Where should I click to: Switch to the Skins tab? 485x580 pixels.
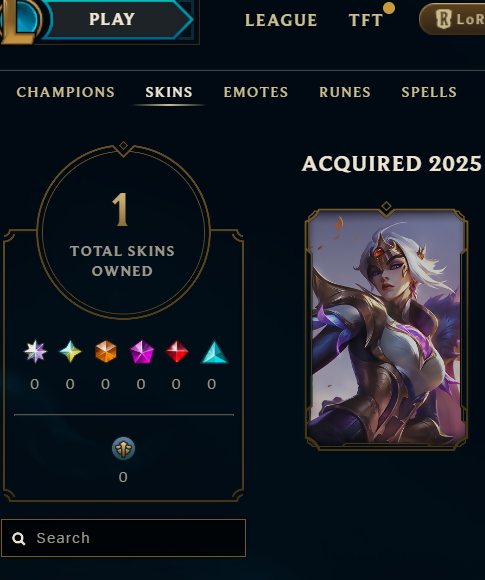tap(169, 92)
